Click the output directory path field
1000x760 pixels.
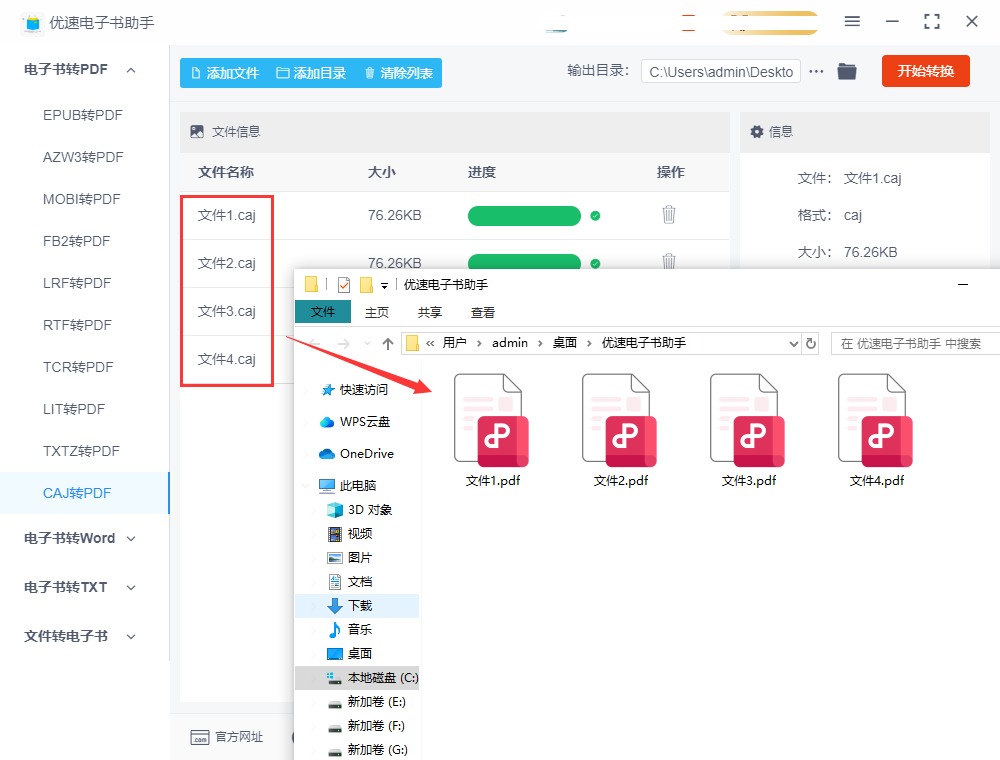click(721, 72)
